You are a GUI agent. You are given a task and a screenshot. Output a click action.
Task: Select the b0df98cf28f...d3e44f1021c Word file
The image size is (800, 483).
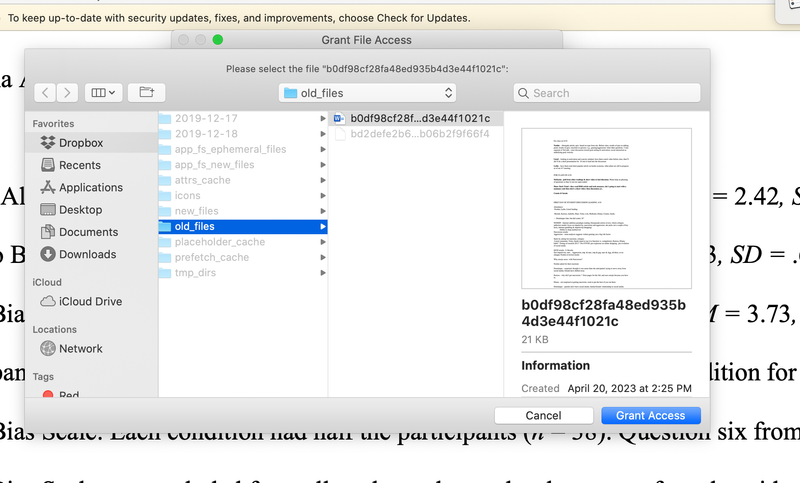click(x=416, y=118)
